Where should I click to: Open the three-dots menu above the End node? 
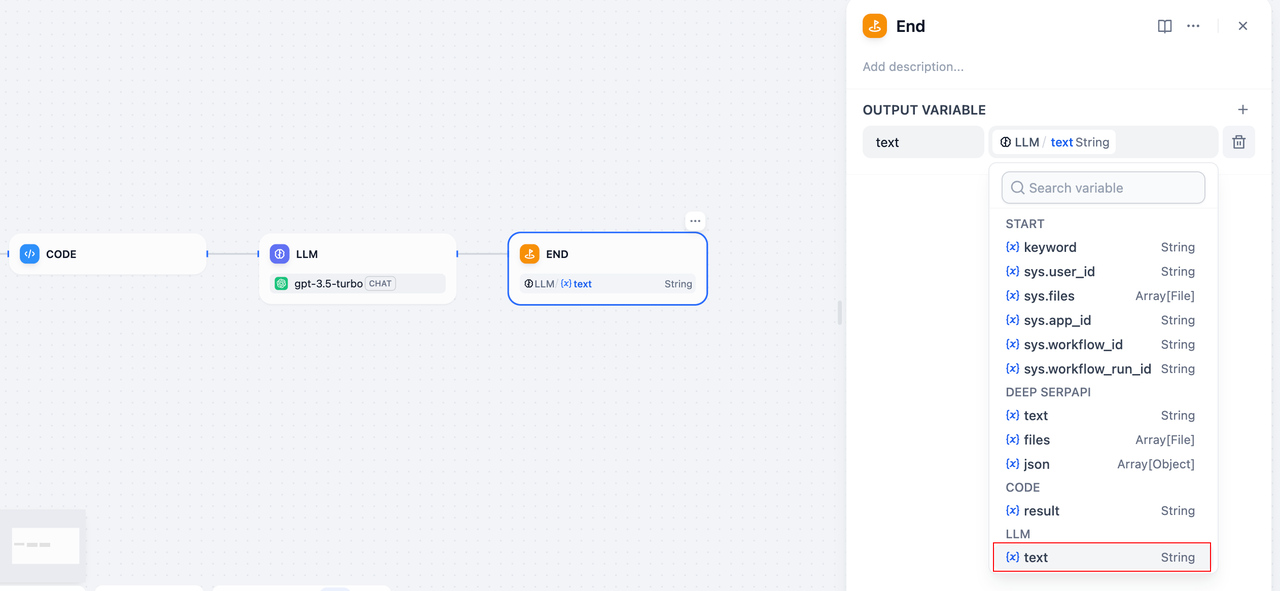(x=695, y=221)
